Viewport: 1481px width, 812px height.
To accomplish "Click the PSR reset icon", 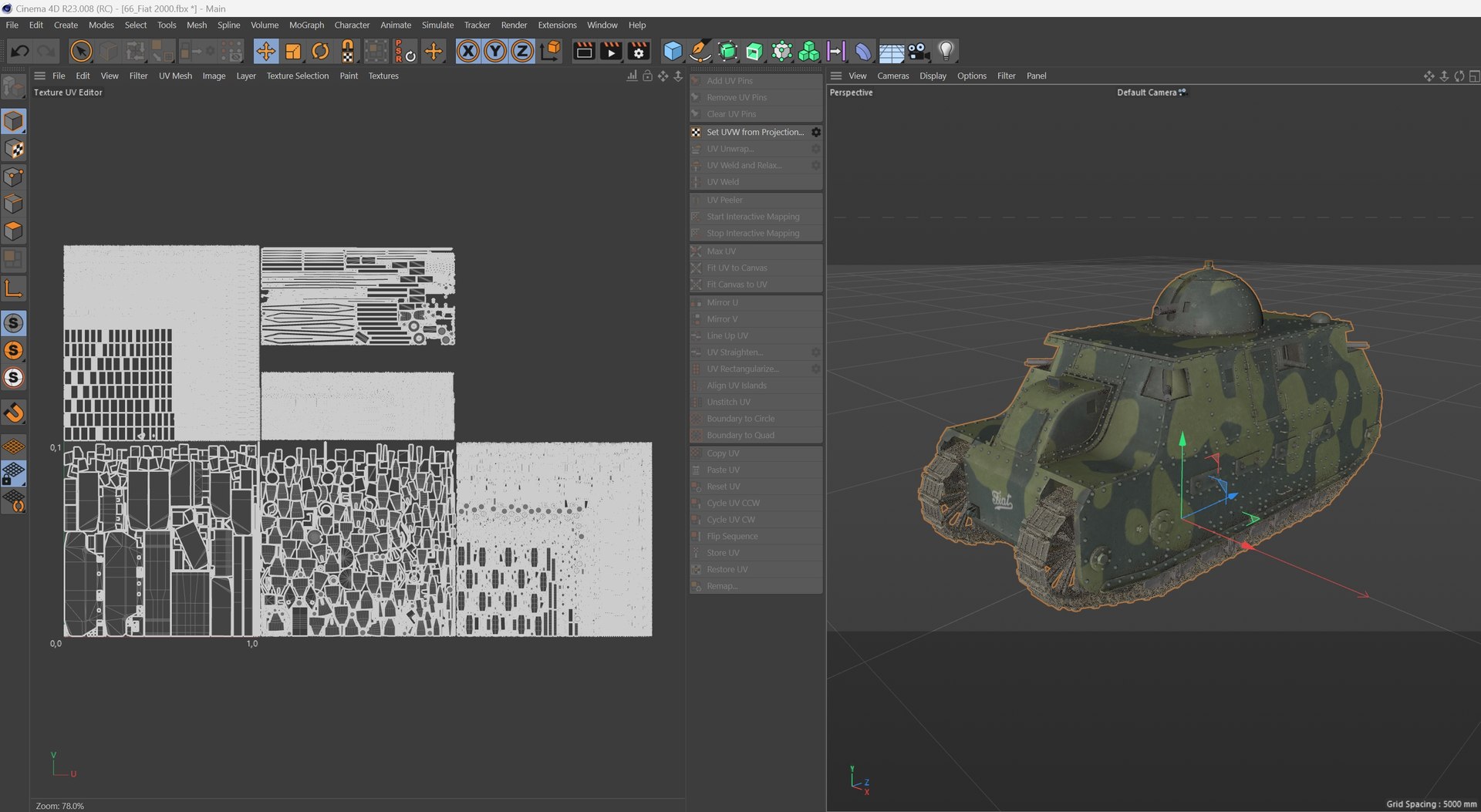I will point(405,52).
